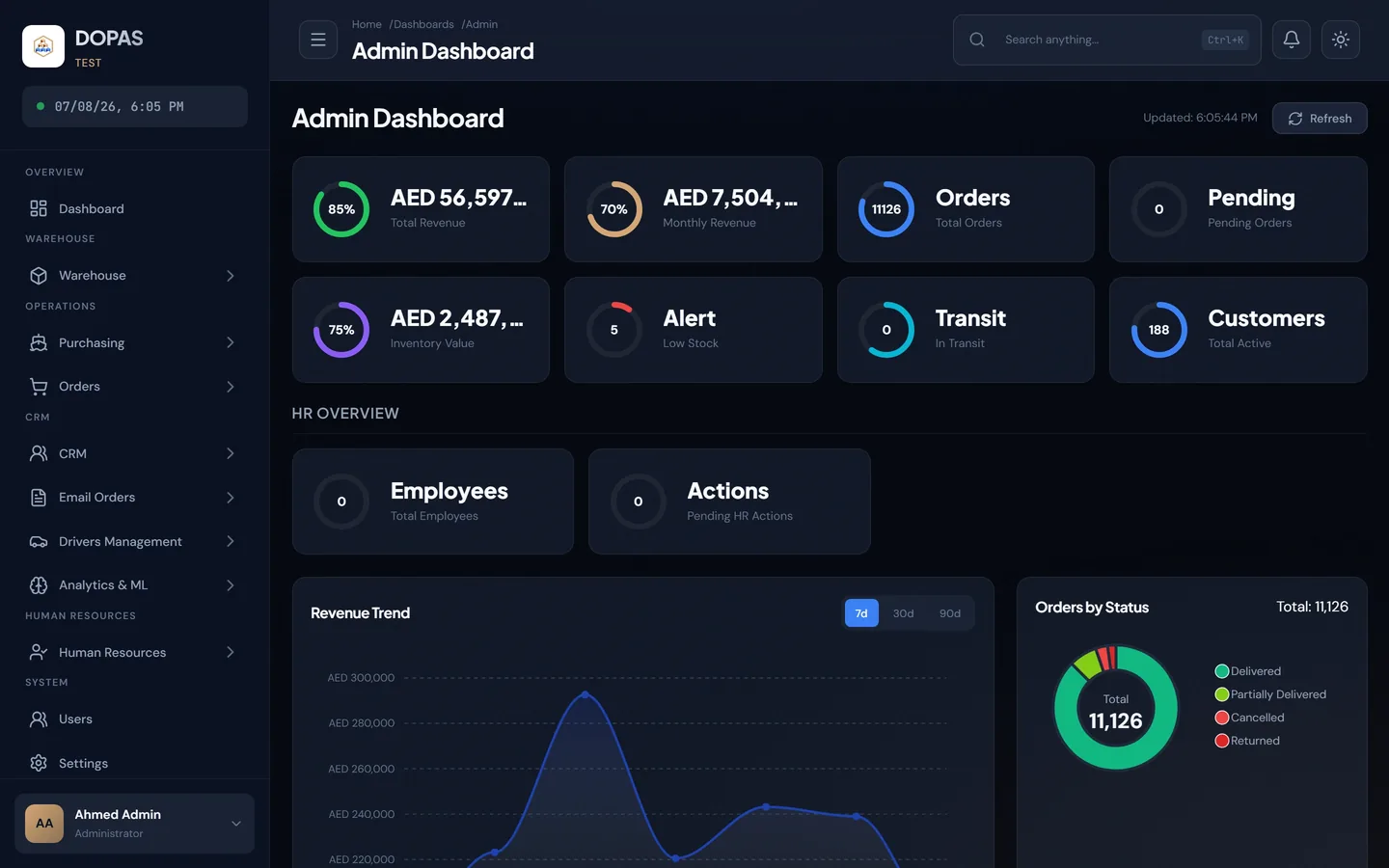Click the Dashboards breadcrumb link

pyautogui.click(x=422, y=24)
